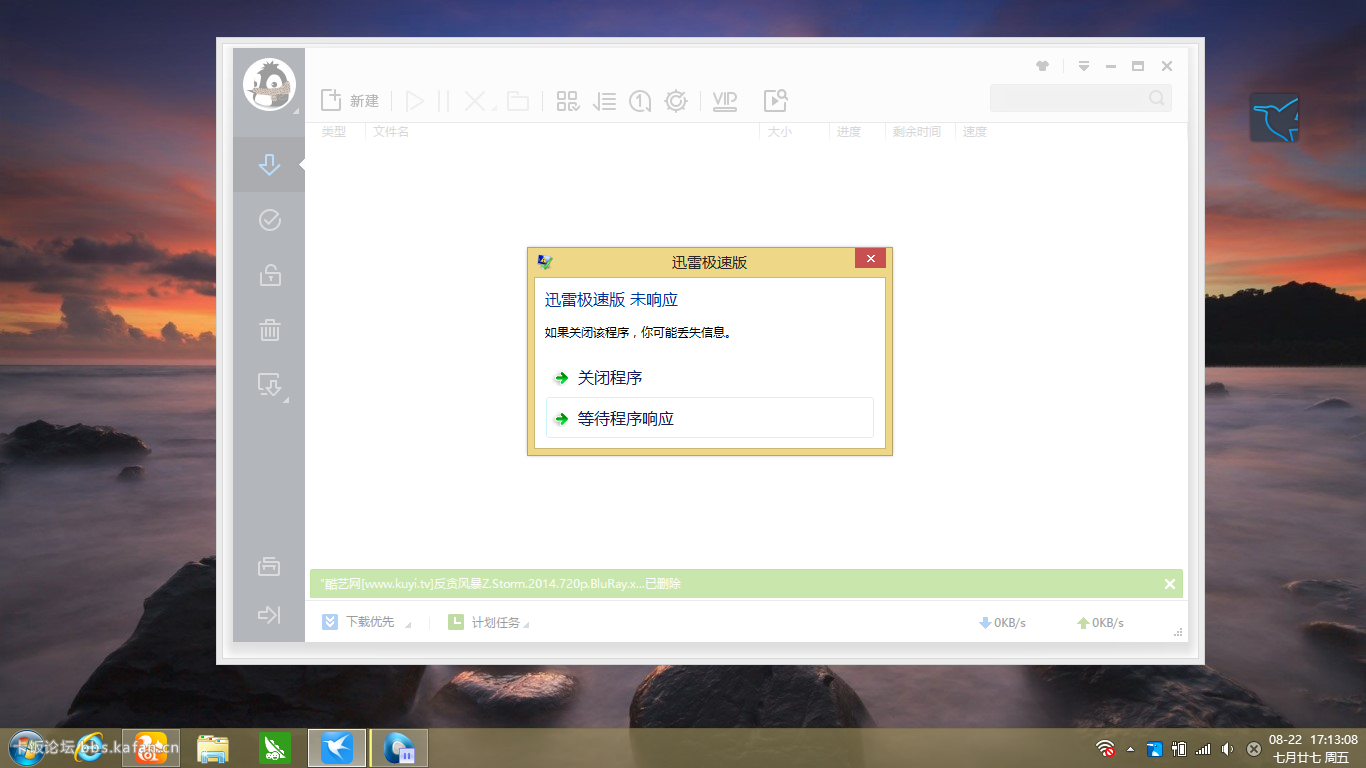Click the skin shirt icon
The height and width of the screenshot is (768, 1366).
coord(1043,66)
